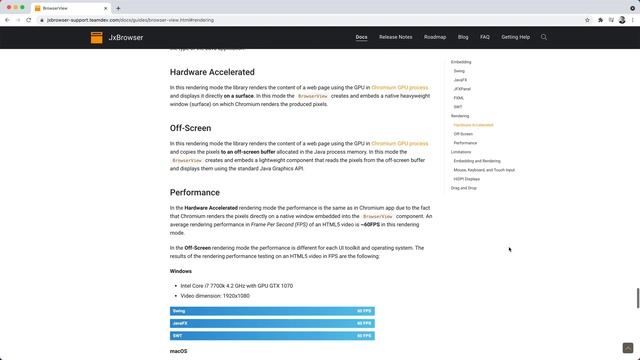Open the Chrome profile avatar
Image resolution: width=640 pixels, height=360 pixels.
(x=622, y=20)
